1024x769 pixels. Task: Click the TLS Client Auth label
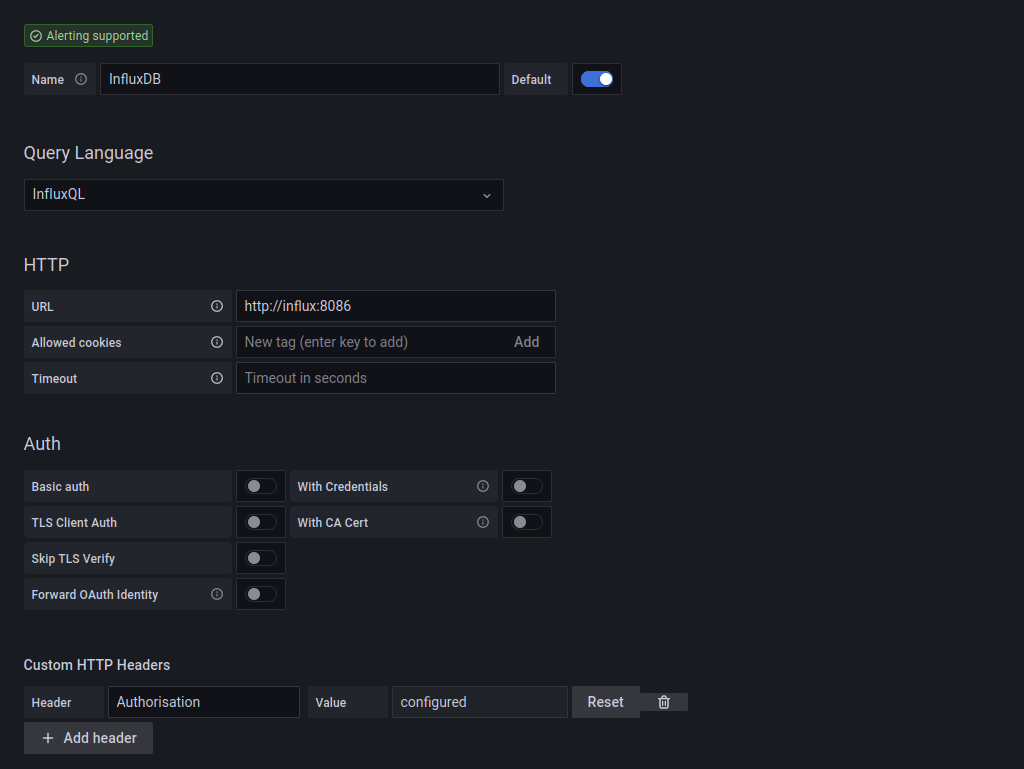point(74,522)
